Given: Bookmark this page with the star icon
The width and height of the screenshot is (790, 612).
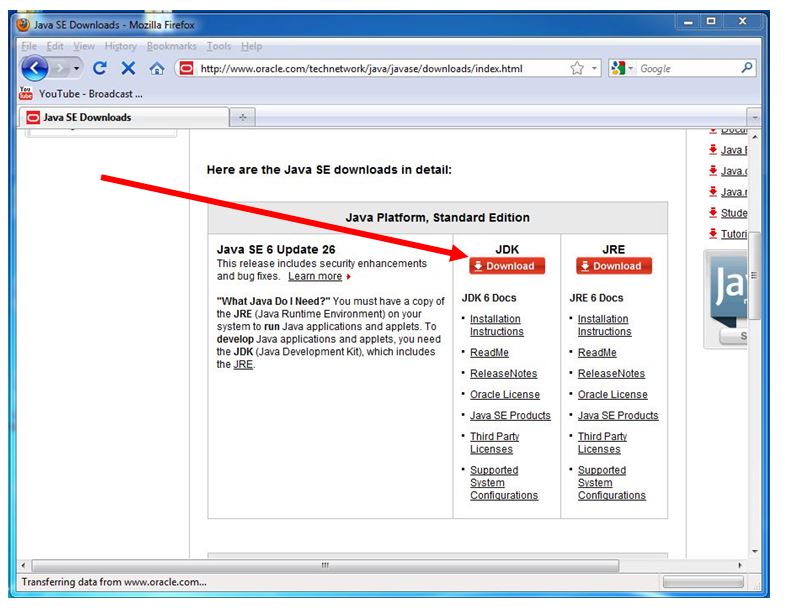Looking at the screenshot, I should 577,69.
